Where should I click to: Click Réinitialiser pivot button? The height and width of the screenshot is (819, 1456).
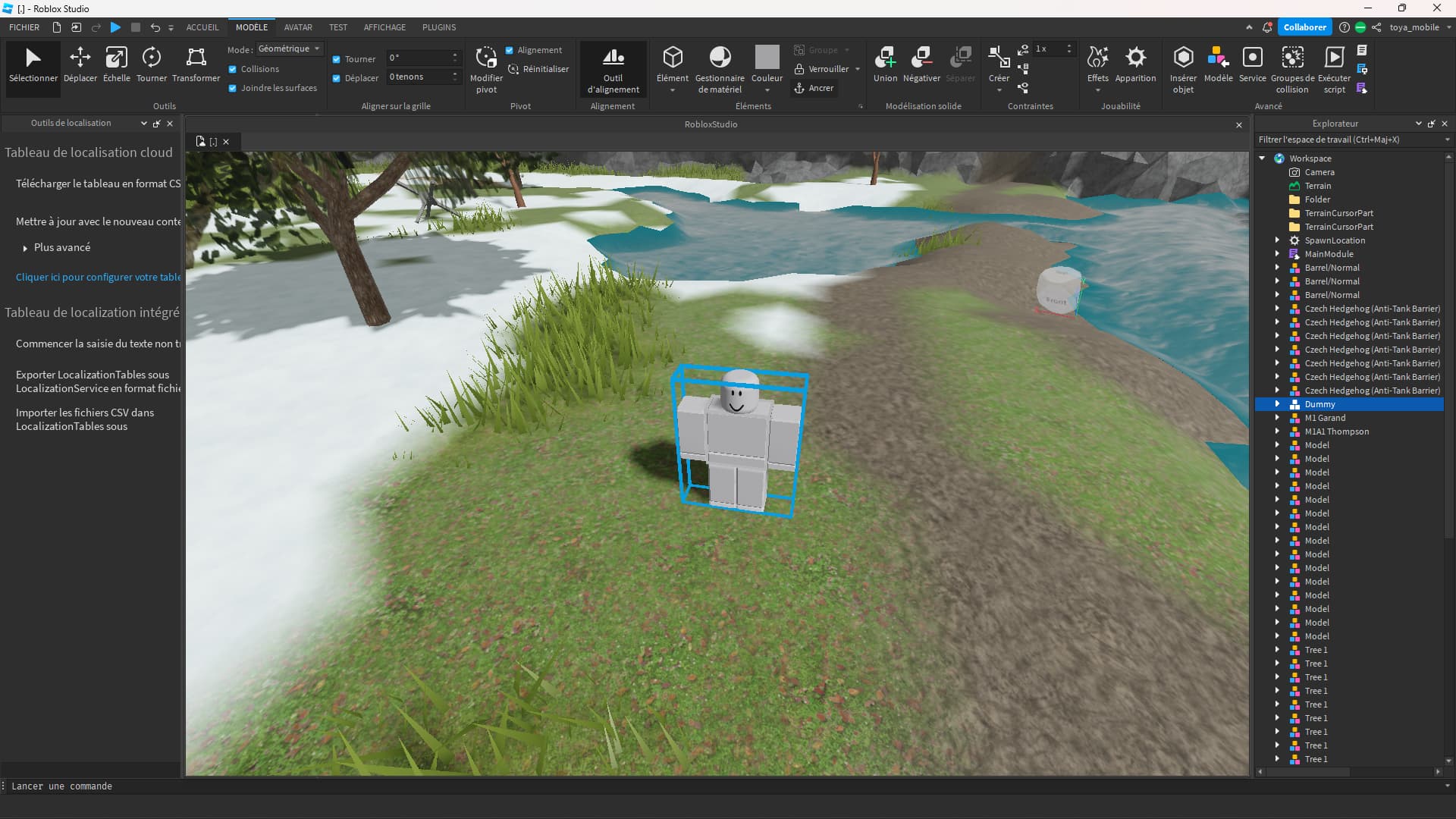[x=538, y=69]
